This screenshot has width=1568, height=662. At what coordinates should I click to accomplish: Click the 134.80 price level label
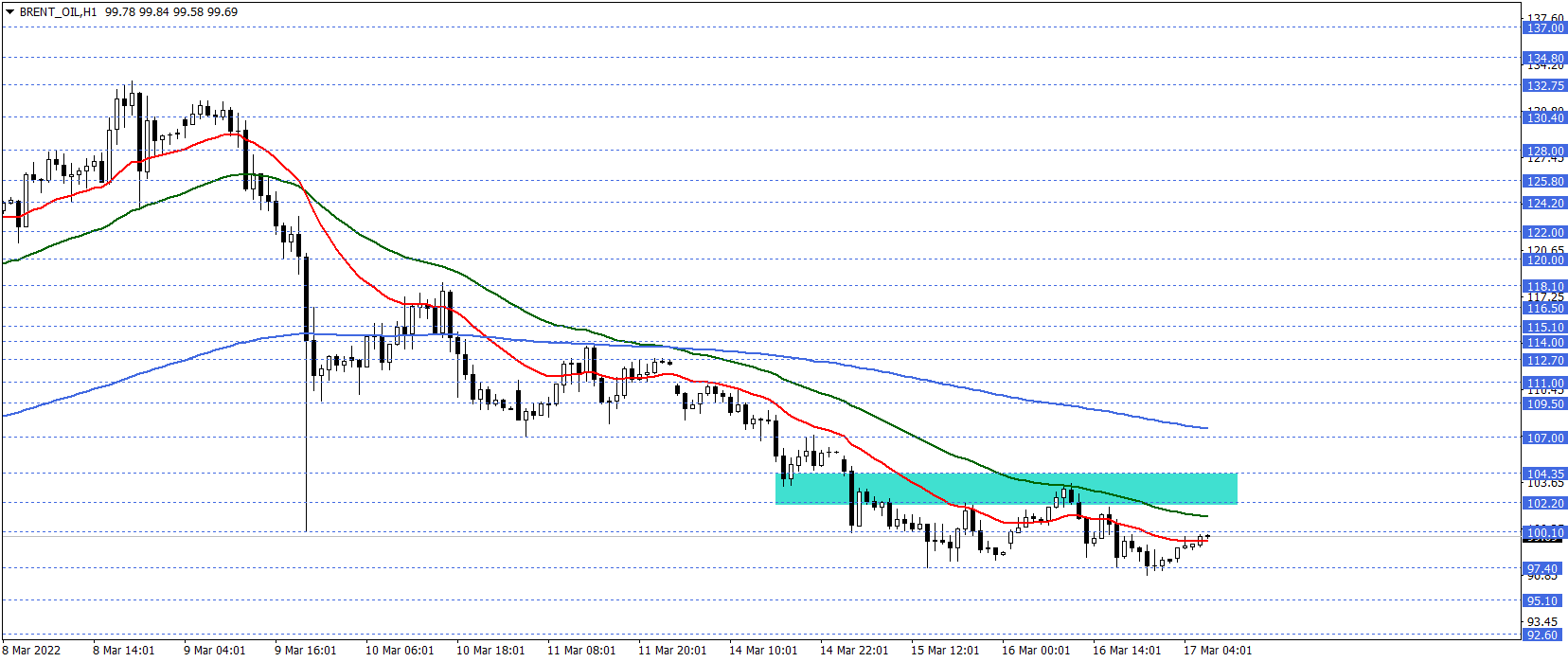(1544, 59)
